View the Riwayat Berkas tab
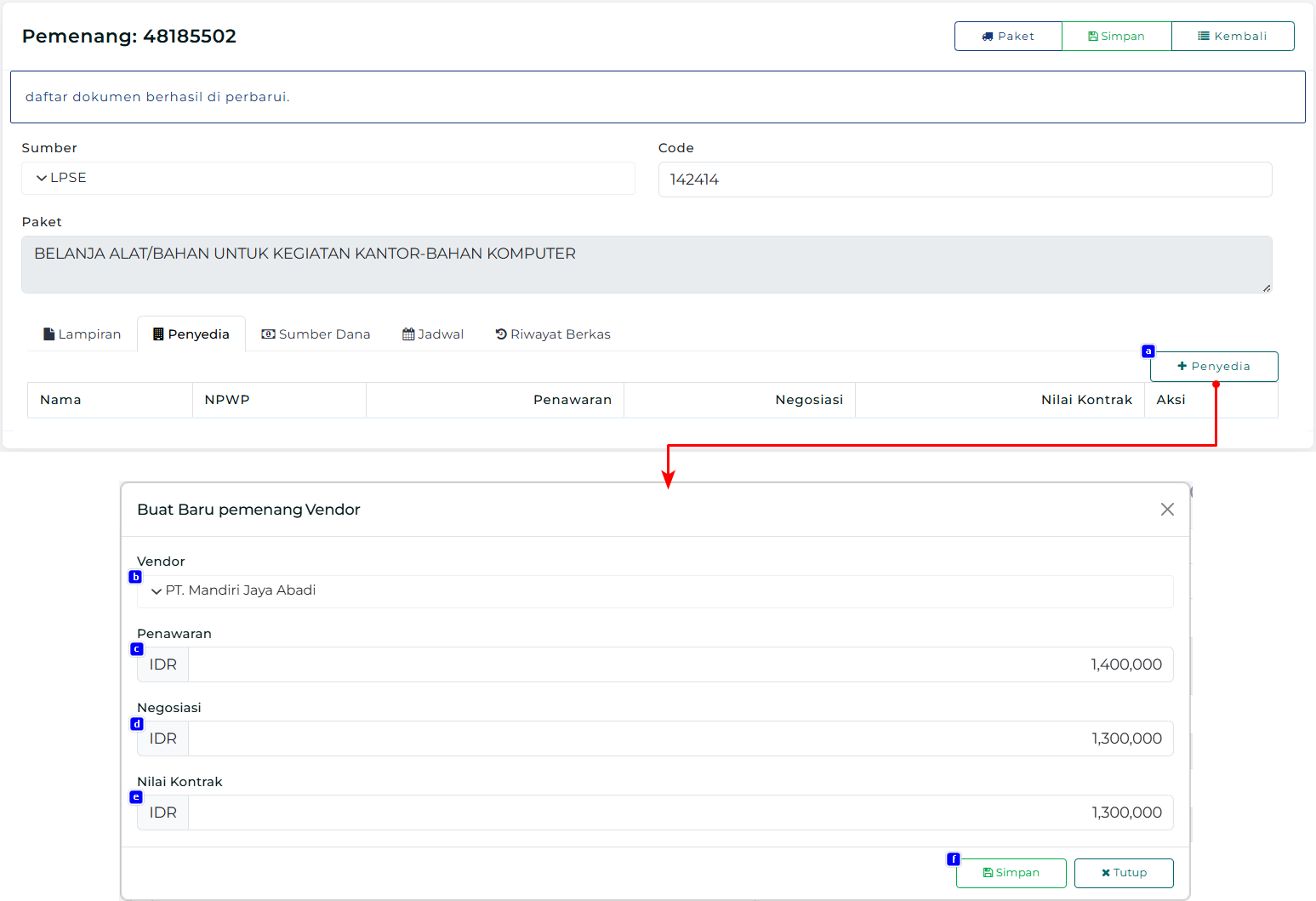Image resolution: width=1316 pixels, height=901 pixels. pos(553,334)
